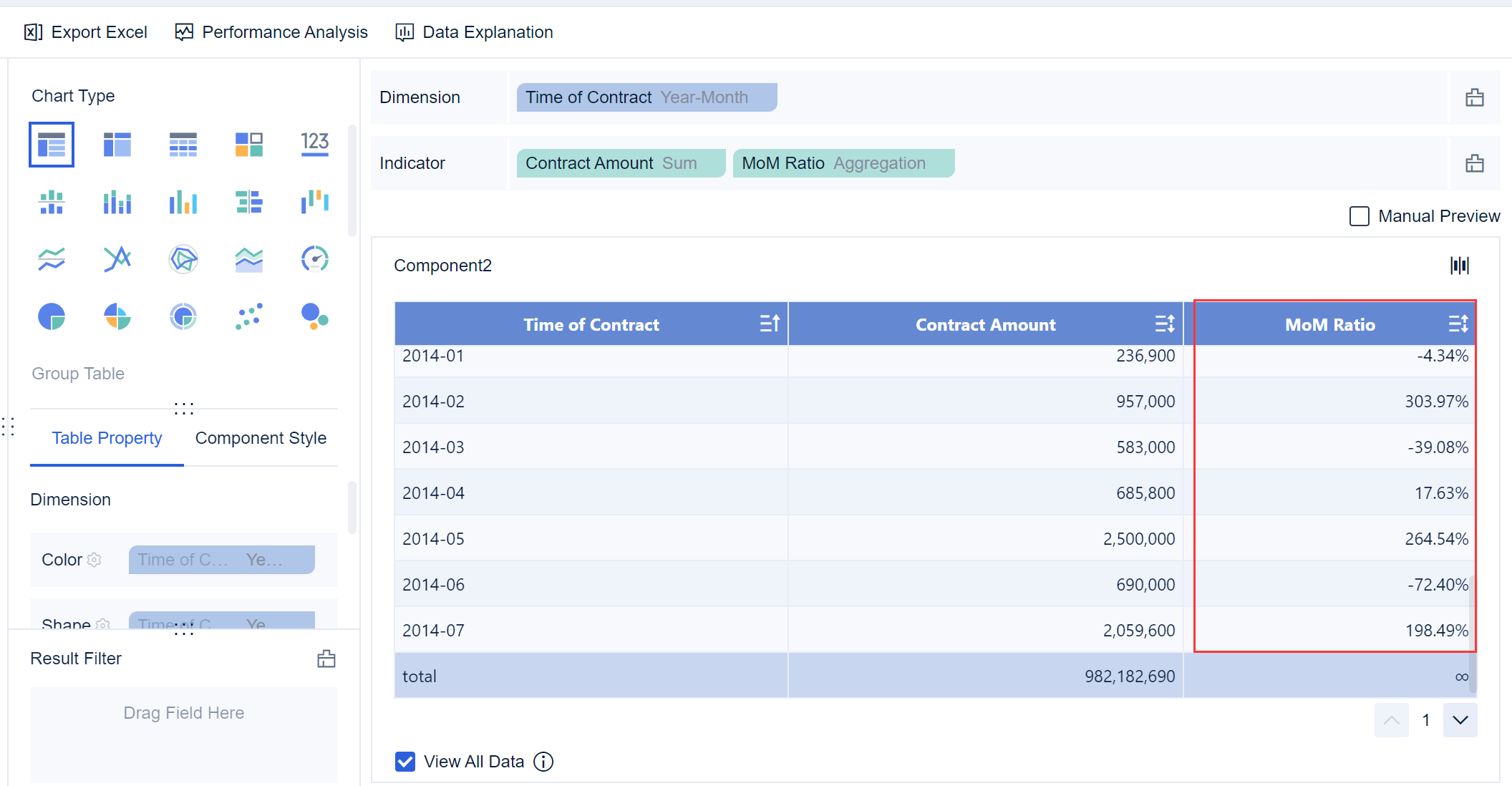This screenshot has width=1512, height=786.
Task: Click the MoM Ratio Aggregation indicator pill
Action: point(843,162)
